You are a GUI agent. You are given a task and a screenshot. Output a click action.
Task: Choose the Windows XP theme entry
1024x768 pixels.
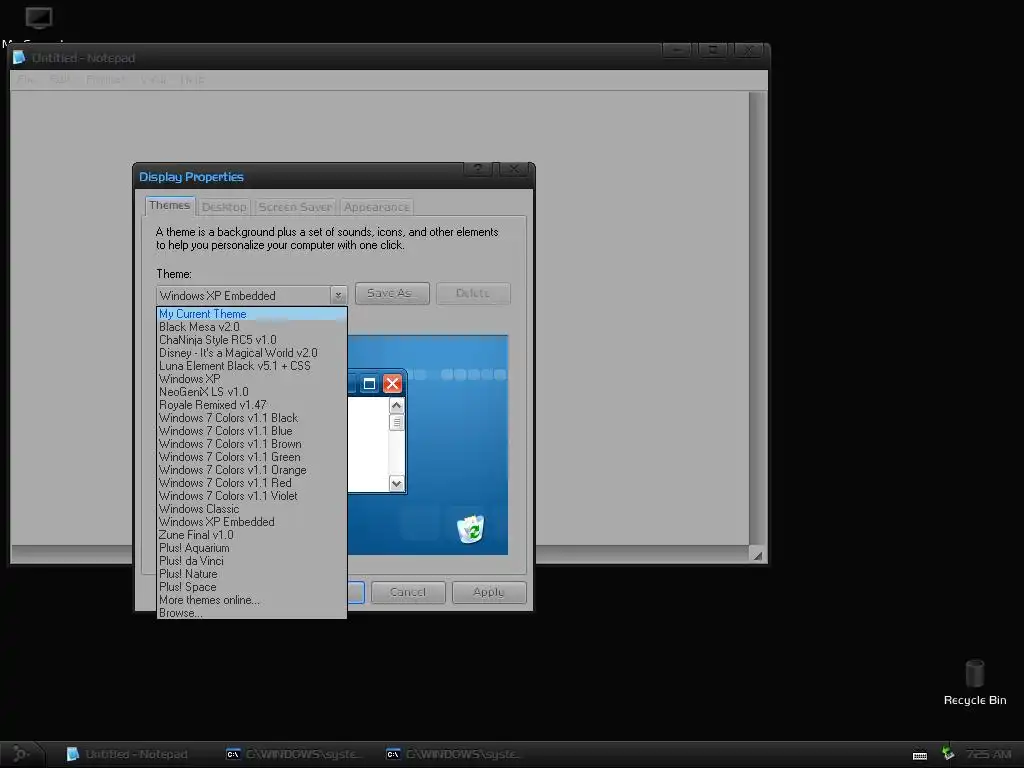click(251, 379)
